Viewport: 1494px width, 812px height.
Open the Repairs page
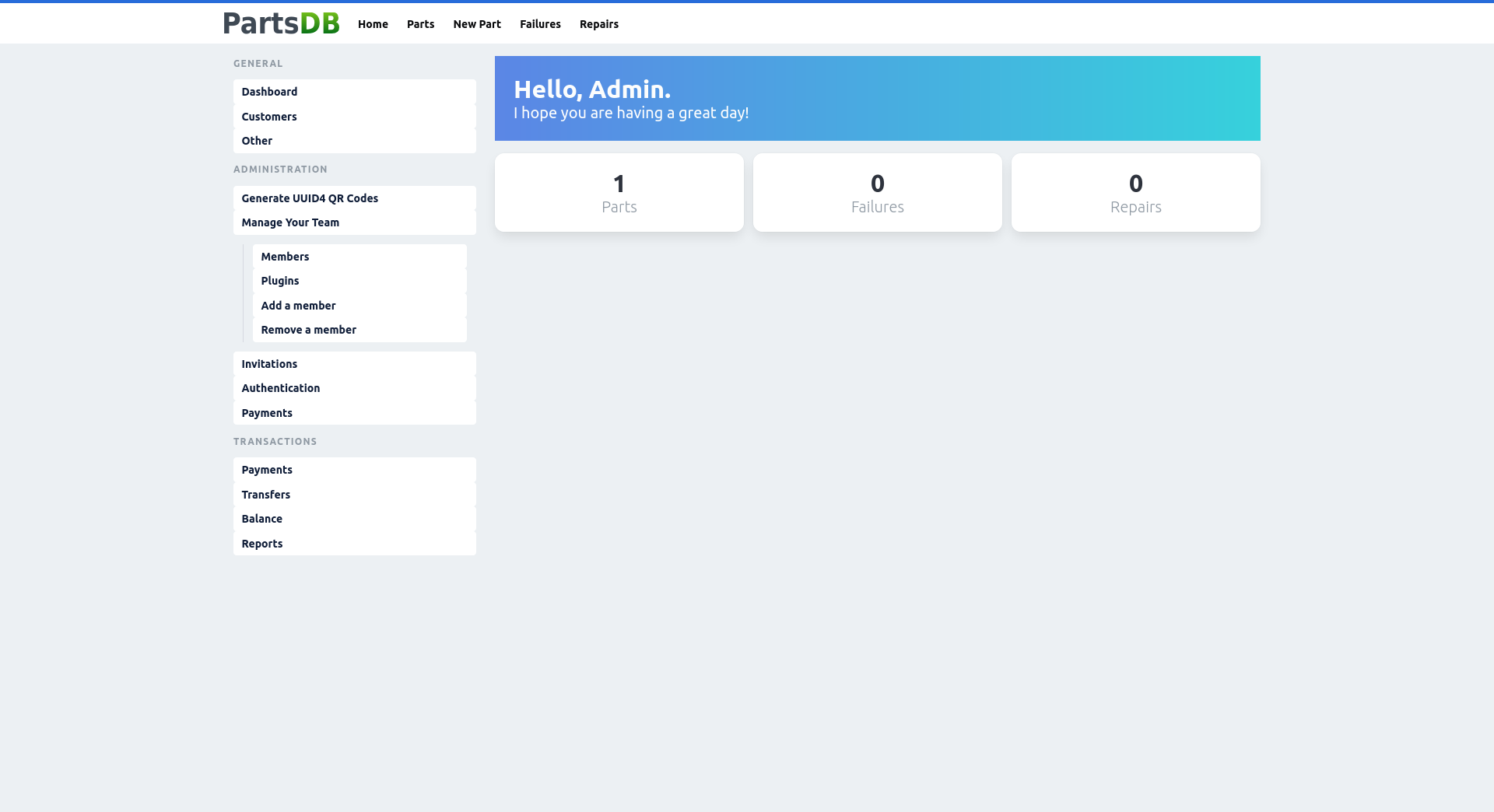tap(598, 24)
